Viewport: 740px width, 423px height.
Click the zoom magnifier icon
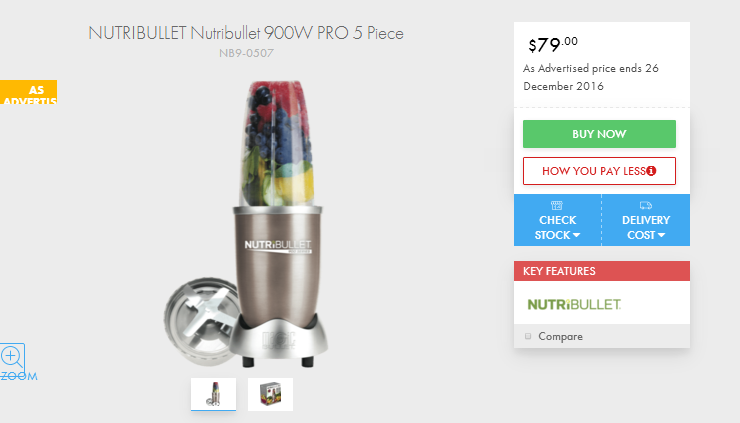(12, 356)
